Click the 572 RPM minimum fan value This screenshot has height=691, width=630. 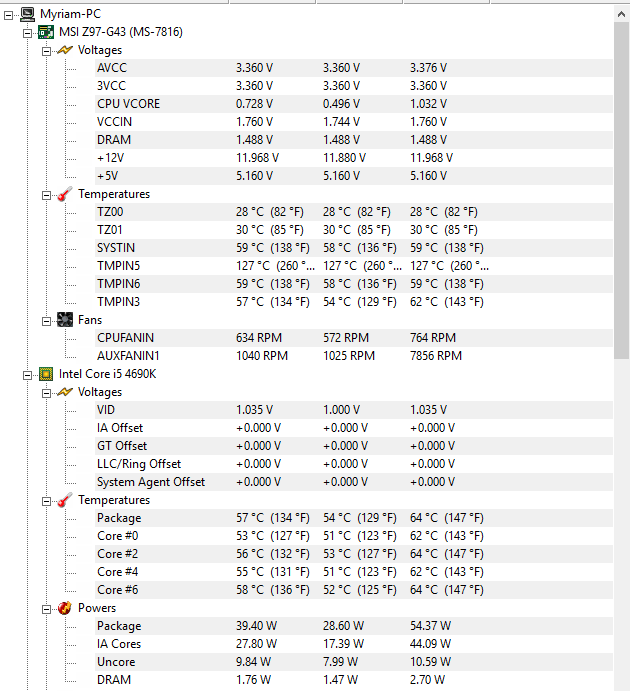[x=346, y=338]
